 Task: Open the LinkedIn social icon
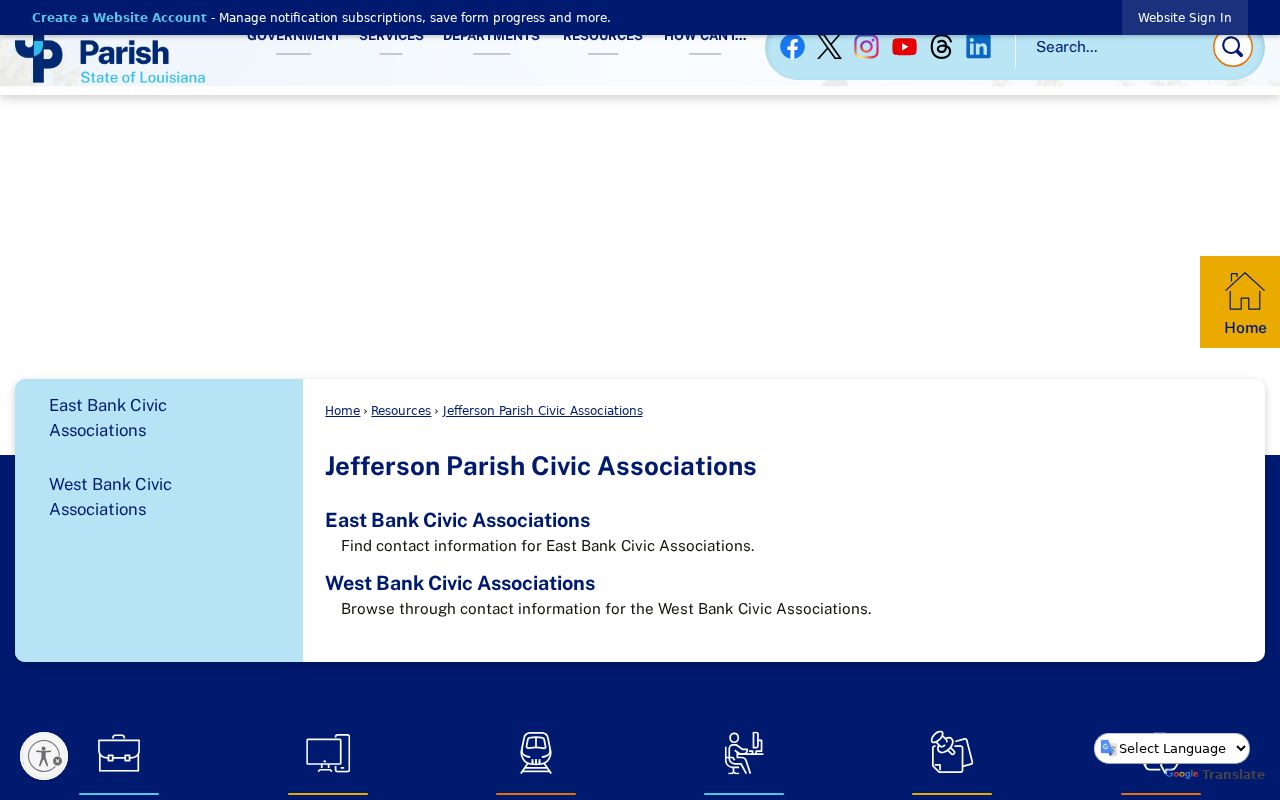tap(978, 47)
